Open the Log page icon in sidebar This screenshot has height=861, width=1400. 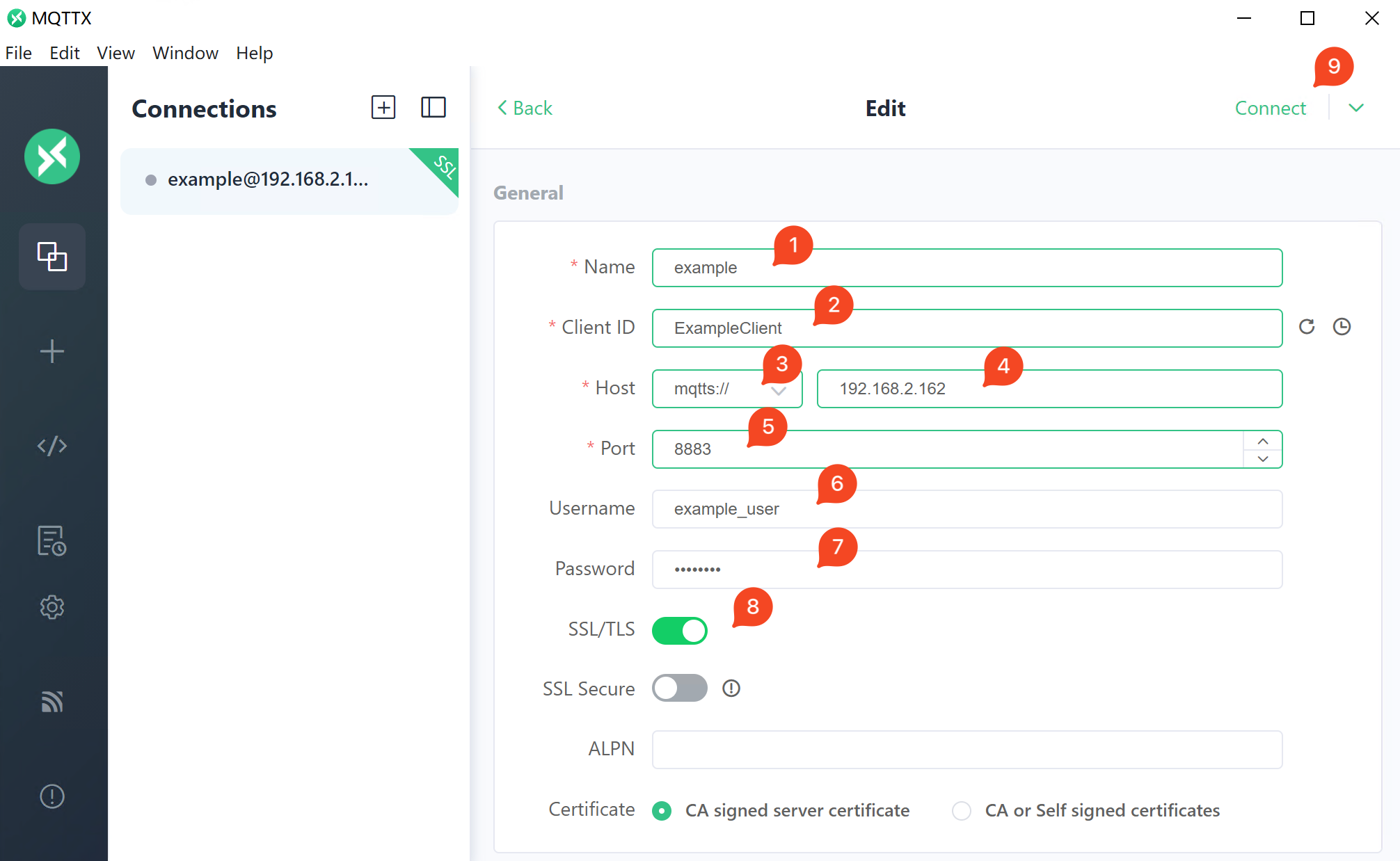52,540
